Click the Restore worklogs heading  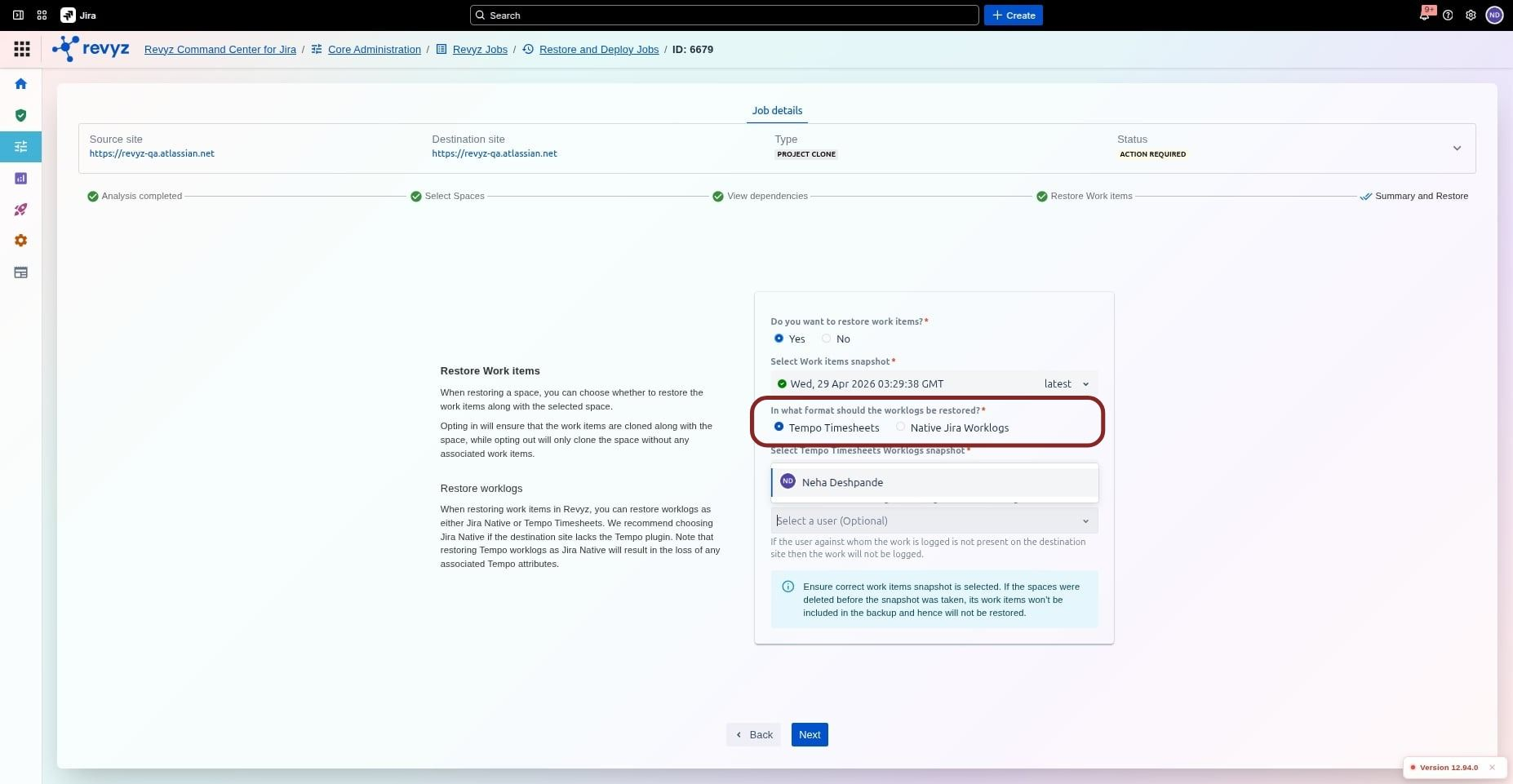[481, 488]
